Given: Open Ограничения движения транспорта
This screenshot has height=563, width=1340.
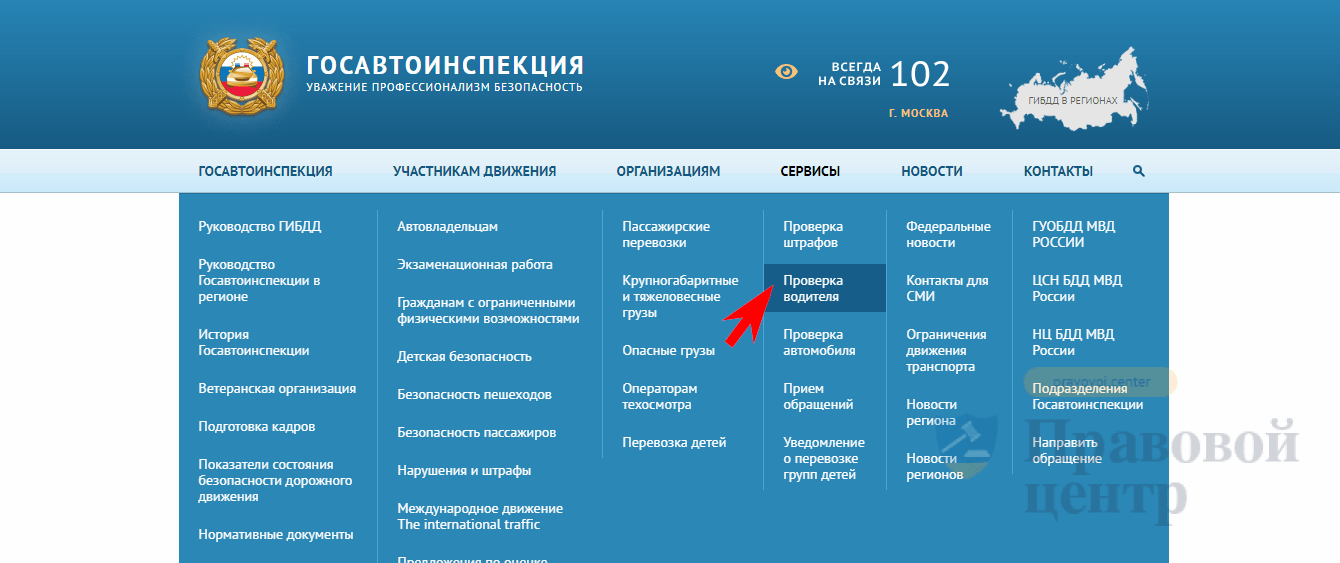Looking at the screenshot, I should (x=946, y=351).
